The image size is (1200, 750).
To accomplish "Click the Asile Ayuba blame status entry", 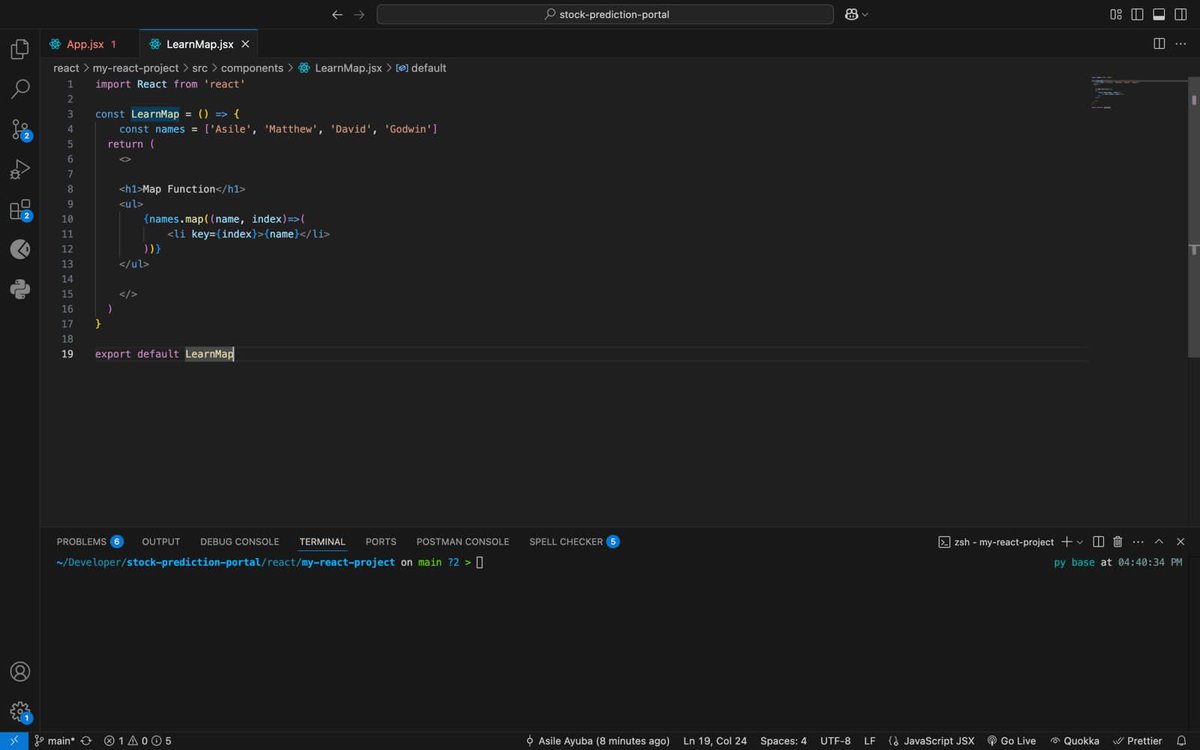I will 597,741.
